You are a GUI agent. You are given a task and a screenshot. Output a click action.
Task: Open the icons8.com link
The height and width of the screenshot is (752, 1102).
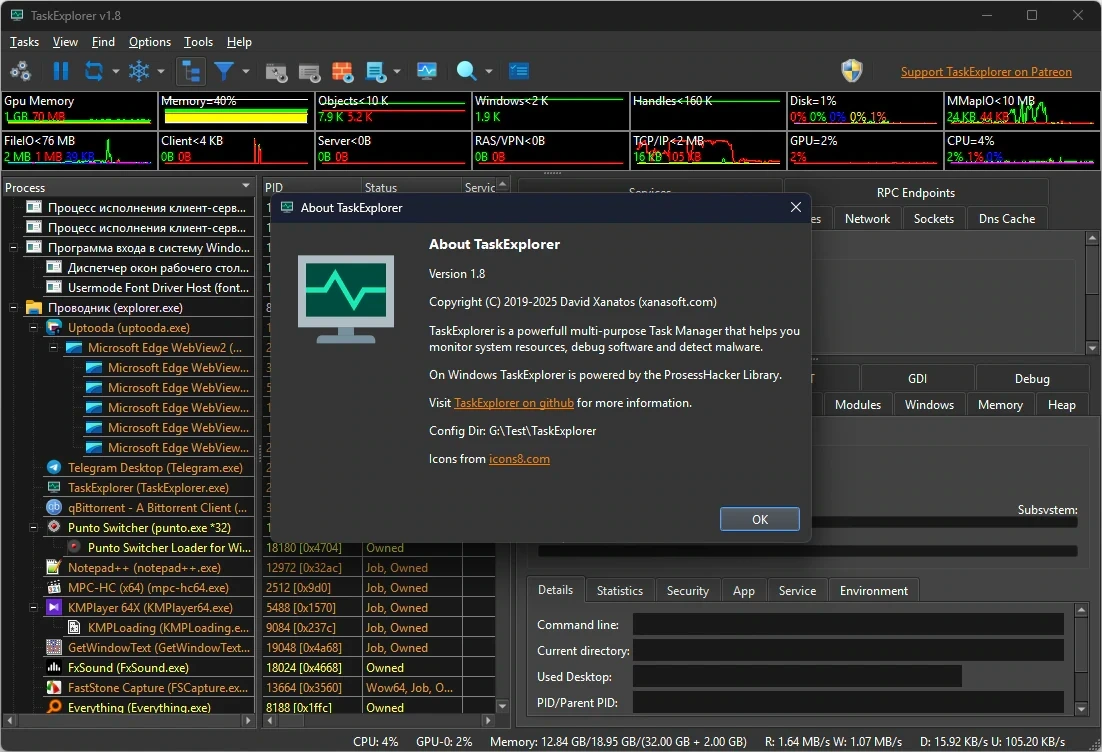coord(519,459)
